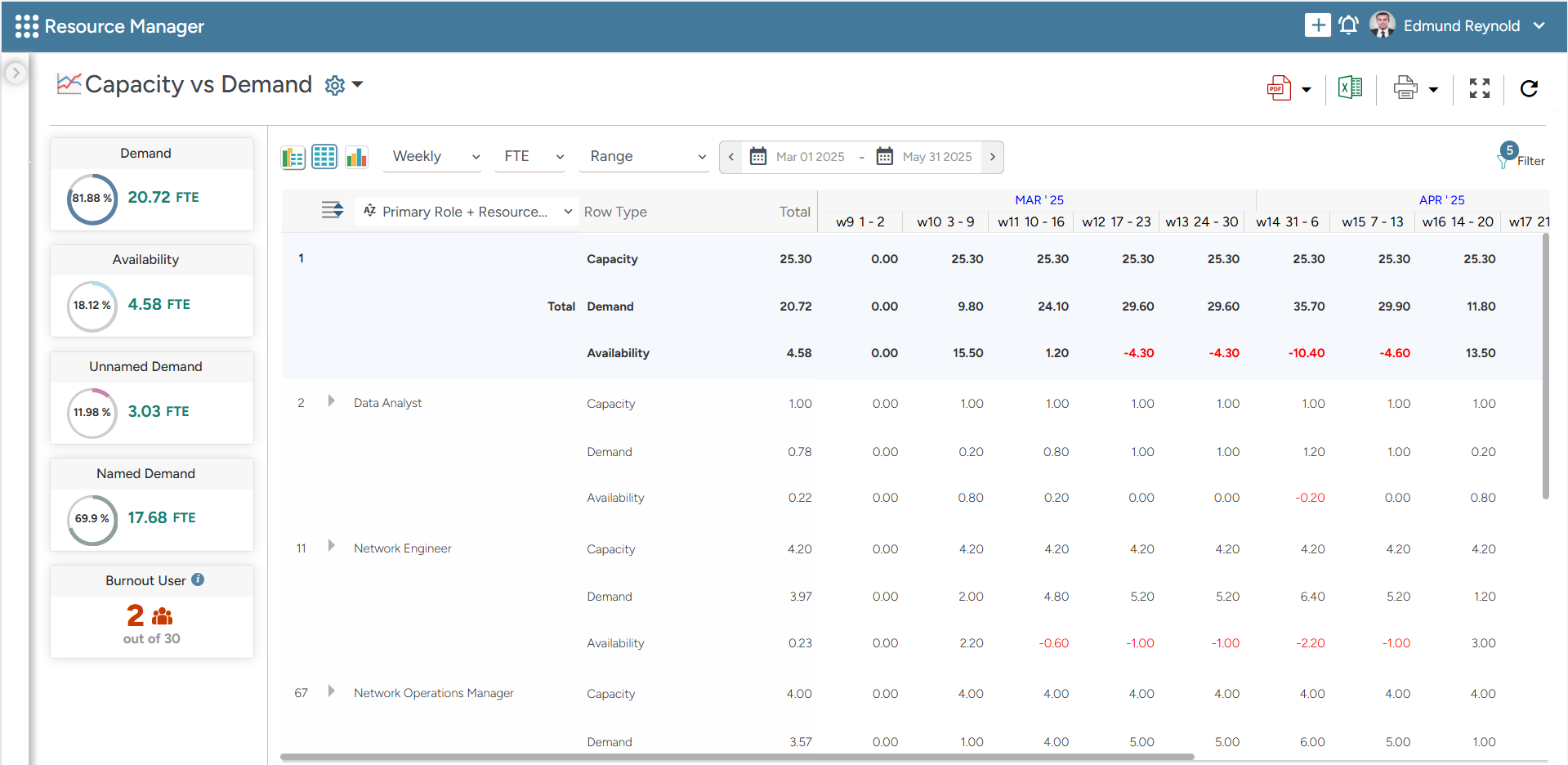Click the plus add-new icon in header

[1317, 25]
